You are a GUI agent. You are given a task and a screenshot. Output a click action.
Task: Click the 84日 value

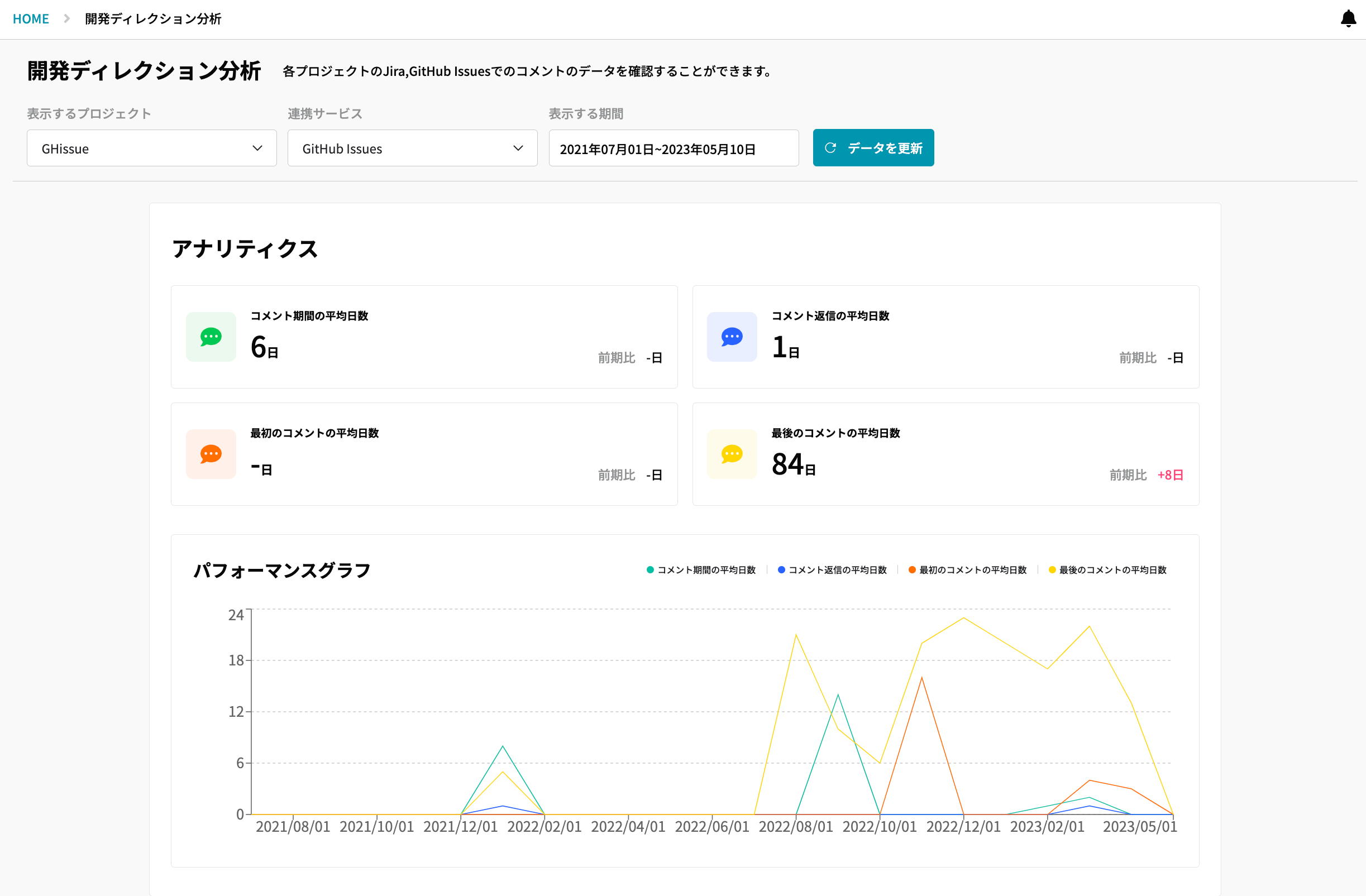pyautogui.click(x=794, y=464)
